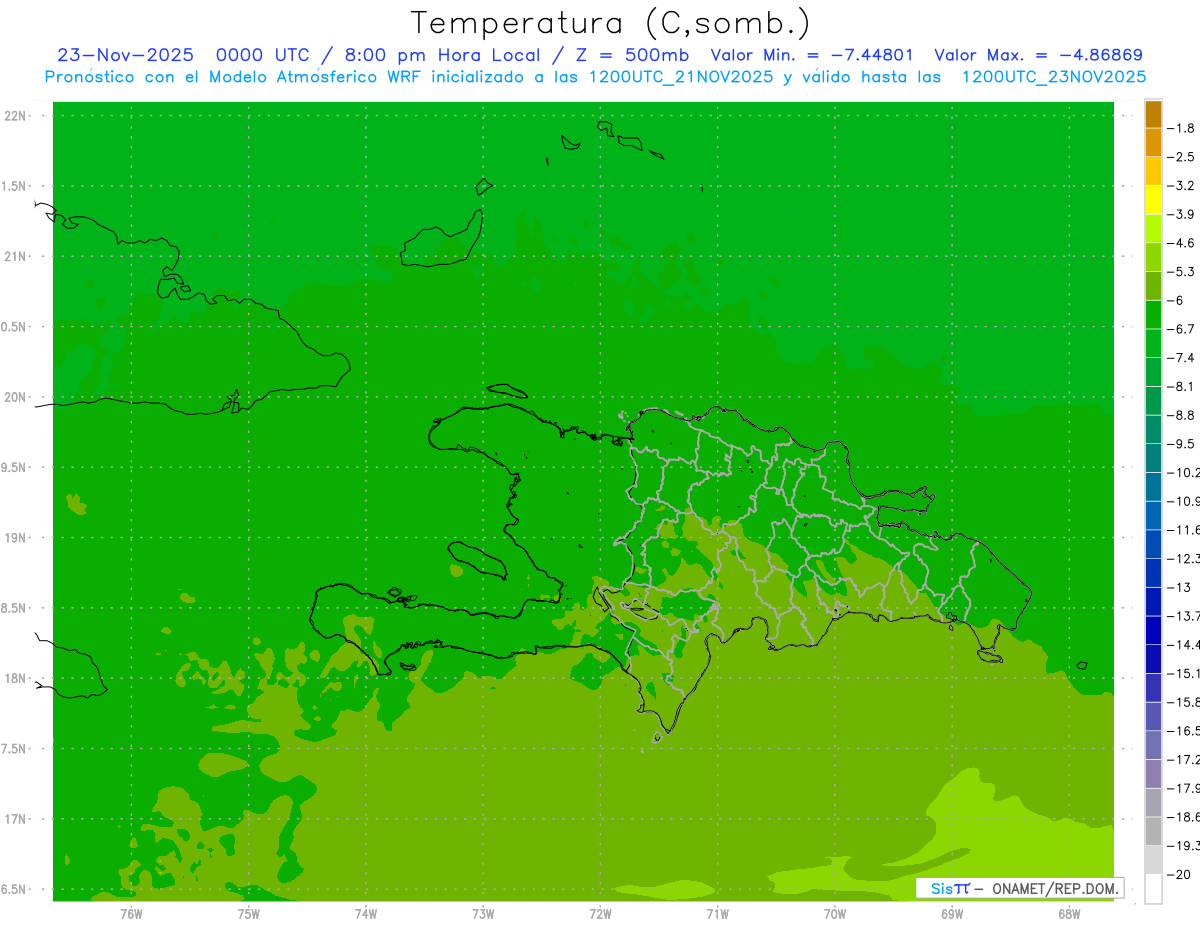This screenshot has width=1200, height=927.
Task: Click the '-1.8' colorbar label
Action: 1181,128
